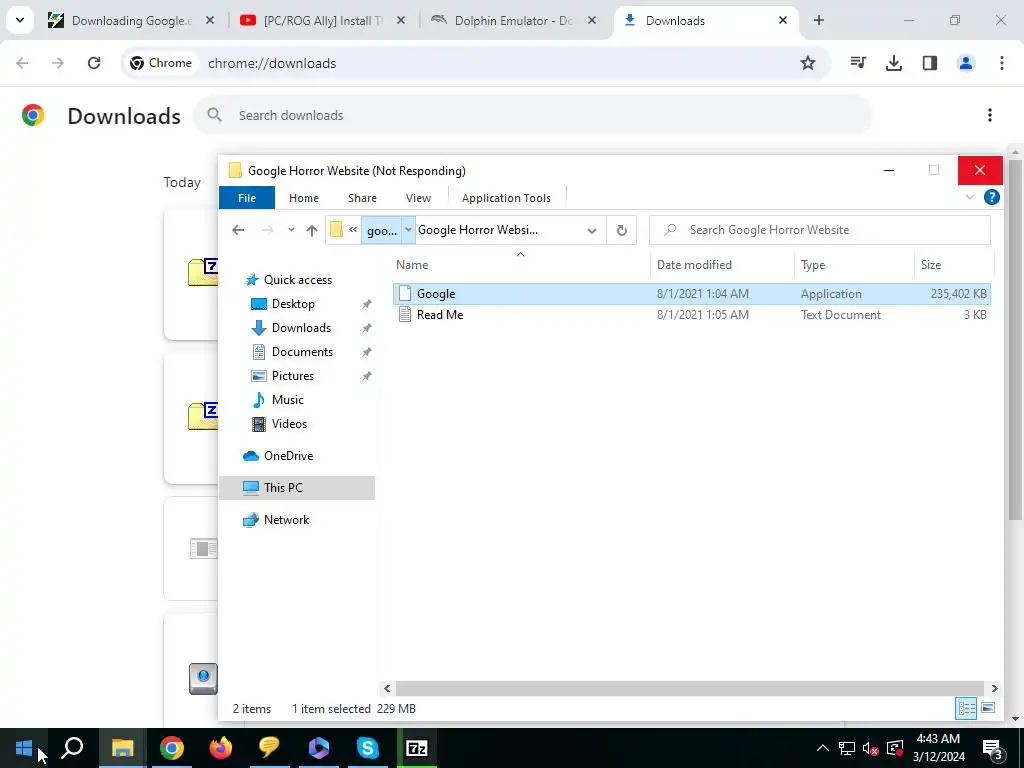Open the View ribbon tab
Image resolution: width=1024 pixels, height=768 pixels.
(x=418, y=198)
